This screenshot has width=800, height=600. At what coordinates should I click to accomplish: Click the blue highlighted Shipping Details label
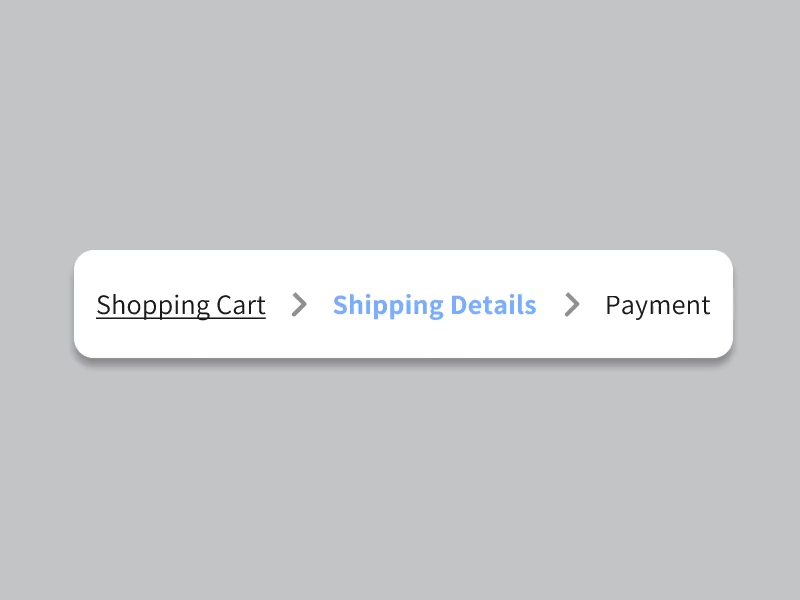434,305
